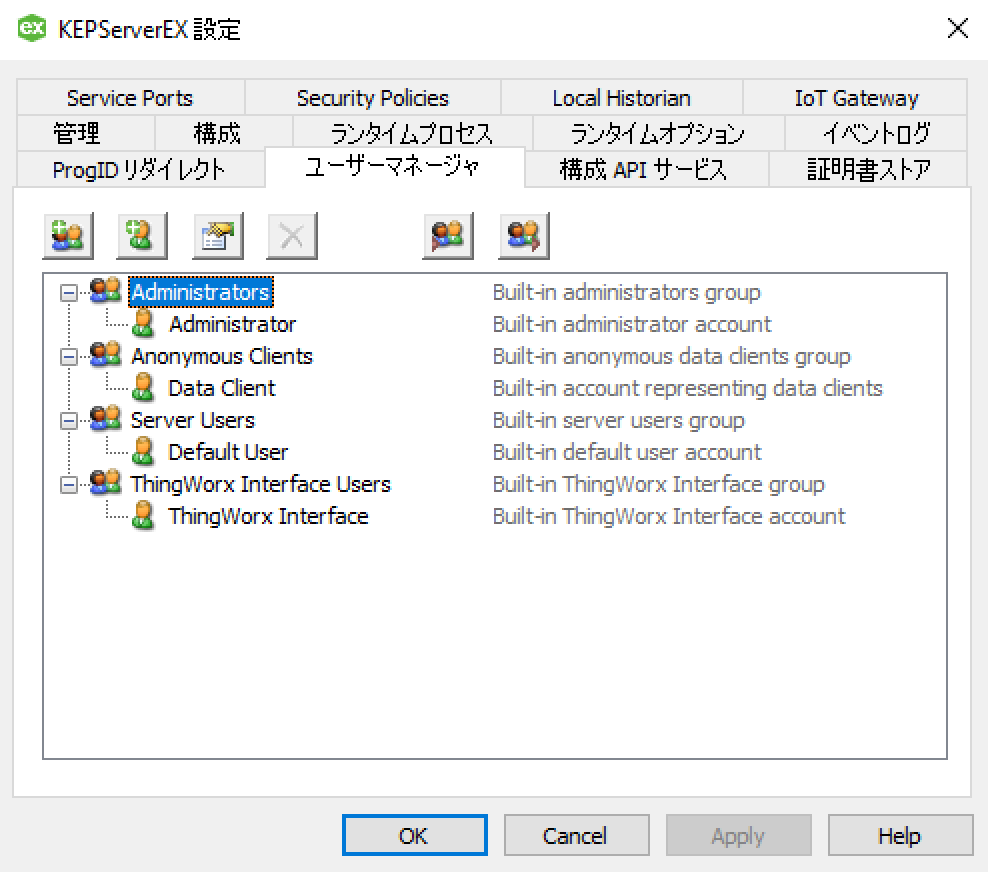Close the KEPServerEX settings window
The height and width of the screenshot is (872, 988).
(958, 28)
